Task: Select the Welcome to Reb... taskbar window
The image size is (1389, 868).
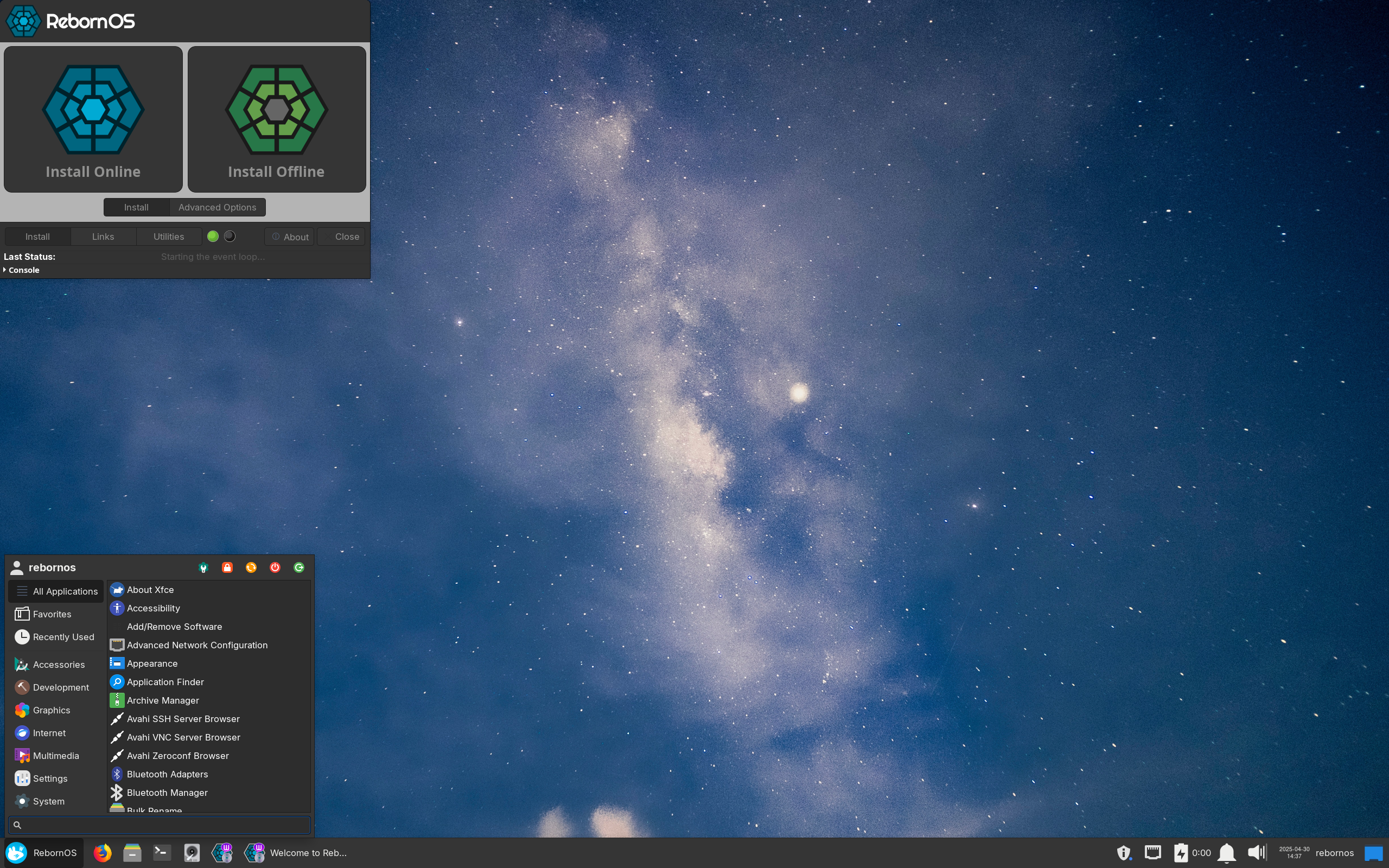Action: [x=296, y=852]
